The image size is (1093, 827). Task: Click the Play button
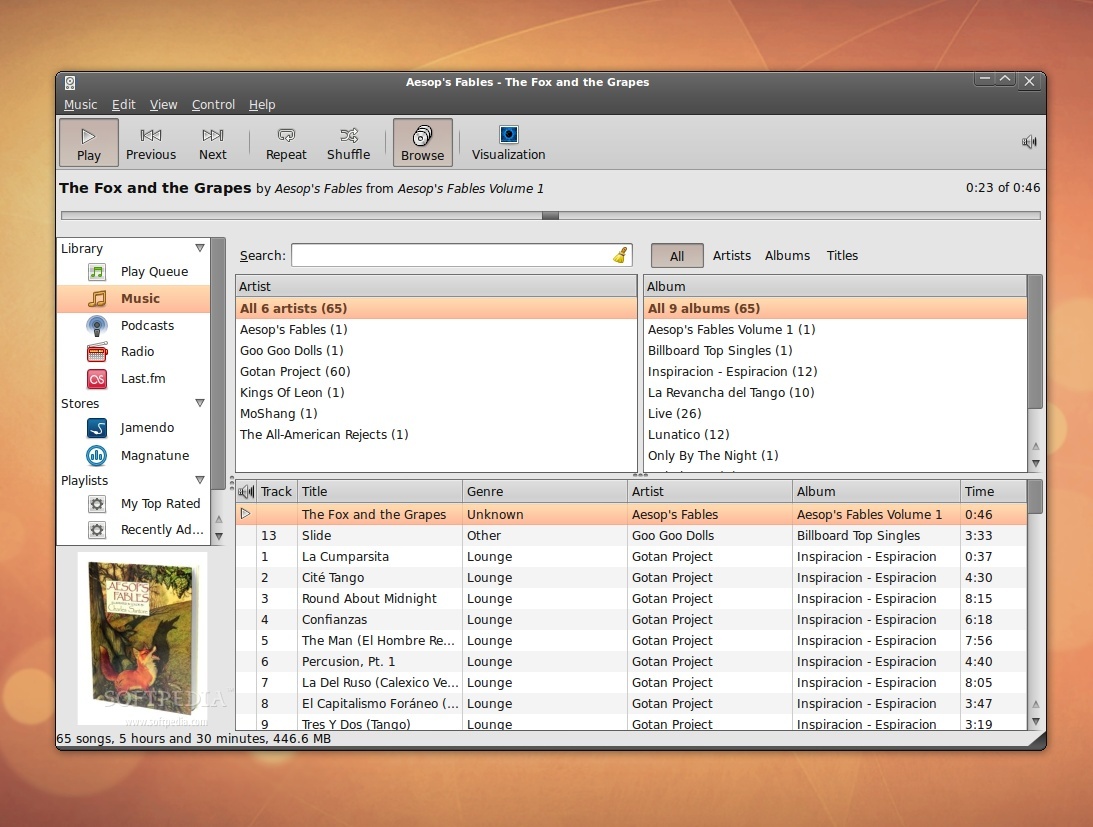(x=88, y=142)
